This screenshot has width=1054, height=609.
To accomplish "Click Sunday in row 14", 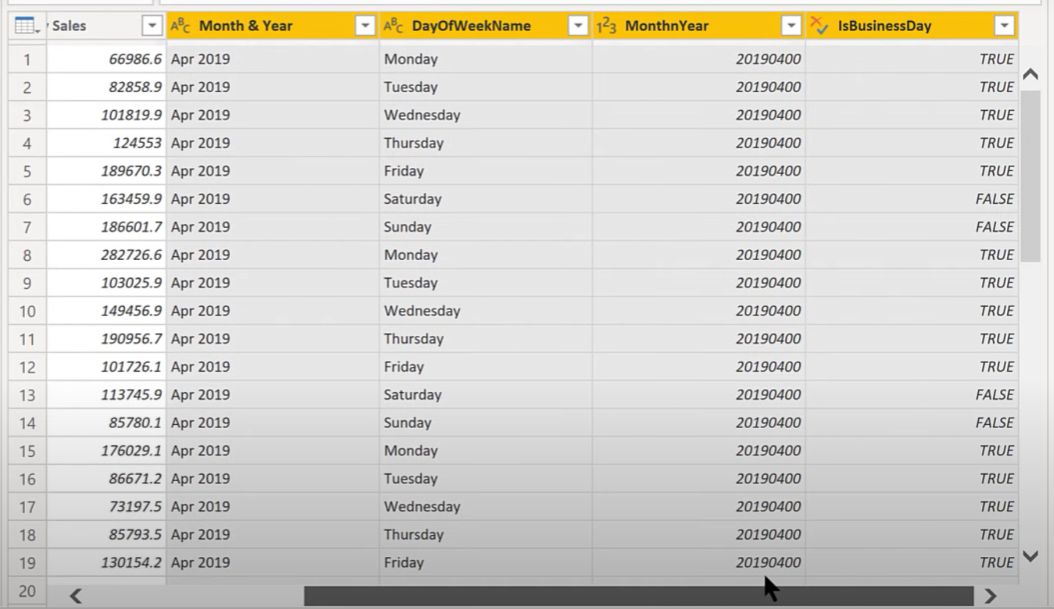I will pos(407,423).
